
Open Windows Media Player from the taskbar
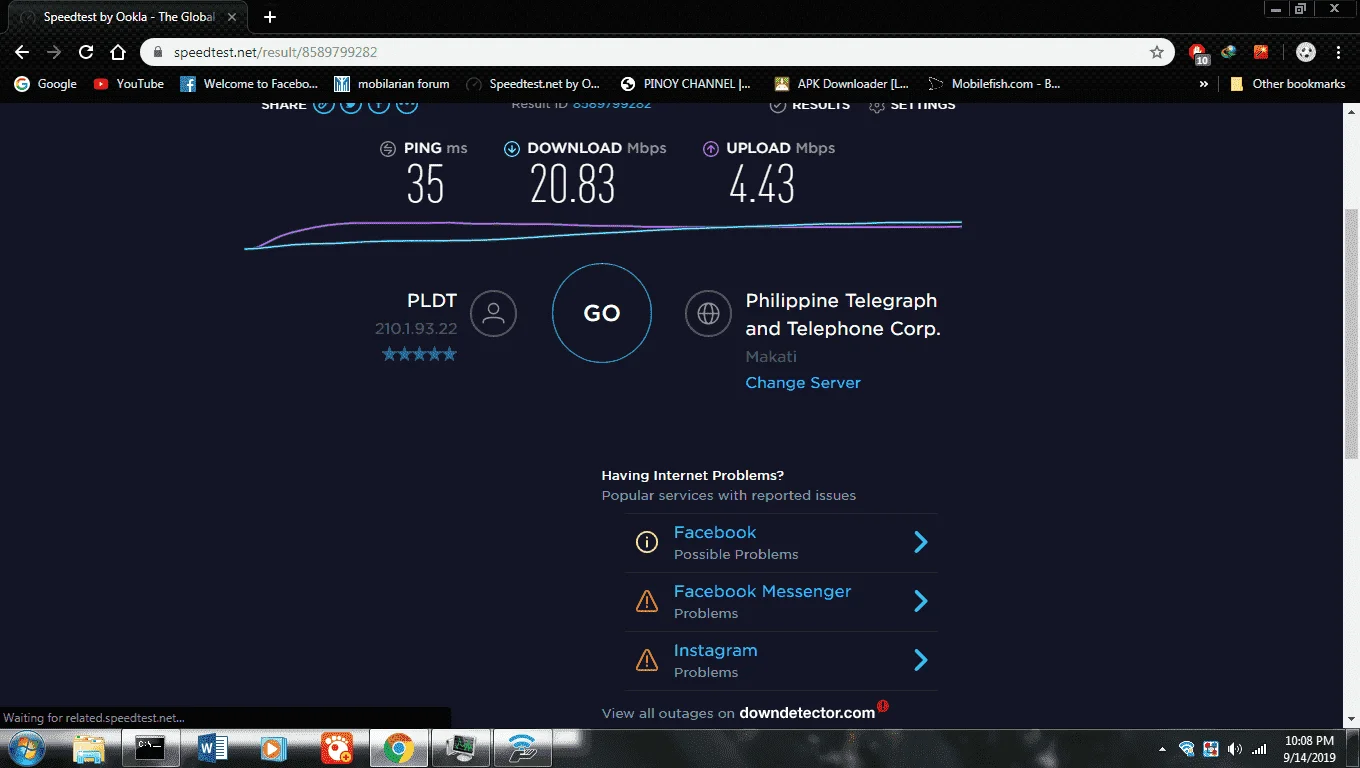[274, 748]
